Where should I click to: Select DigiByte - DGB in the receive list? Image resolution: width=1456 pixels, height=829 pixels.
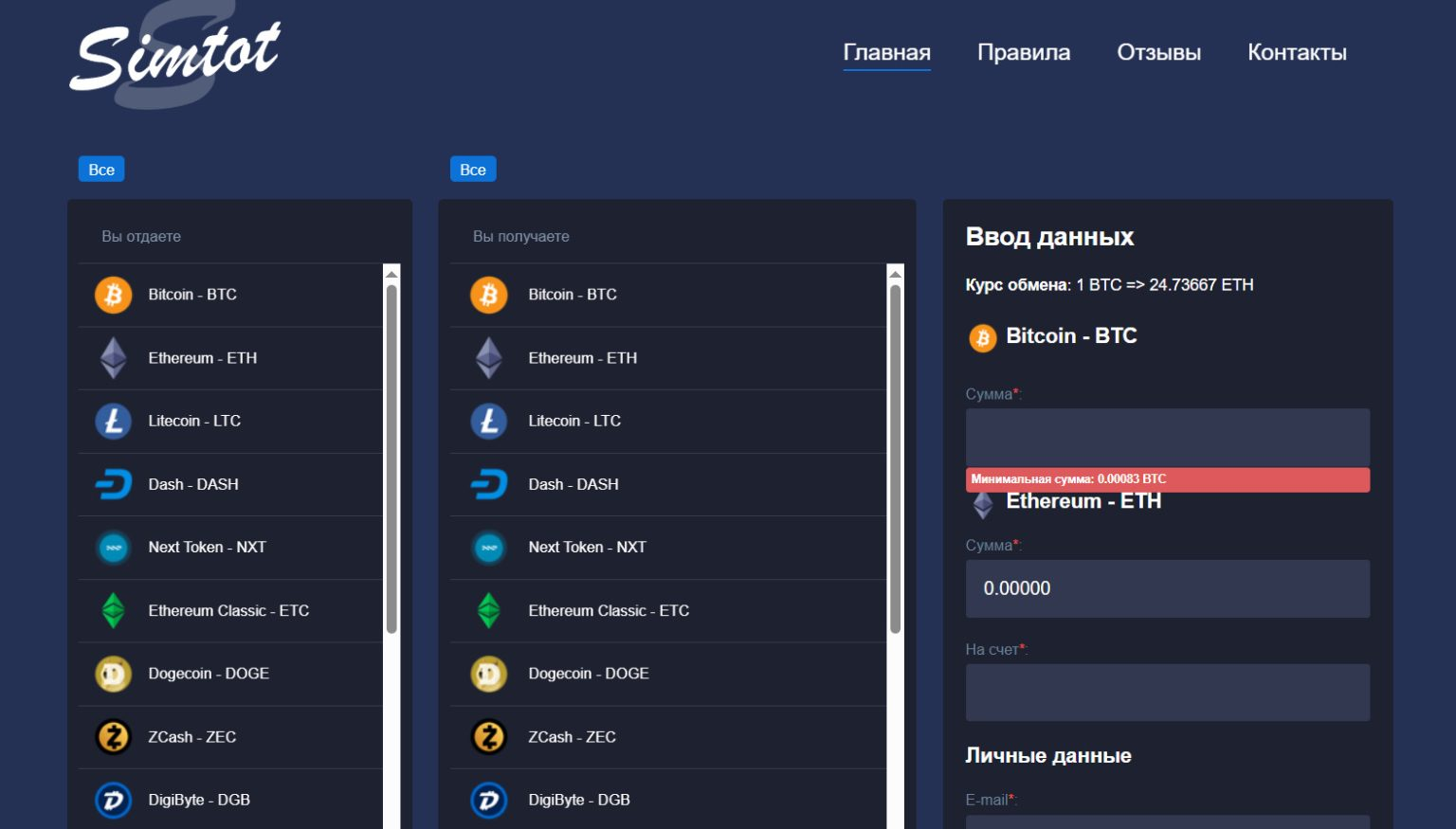coord(668,800)
